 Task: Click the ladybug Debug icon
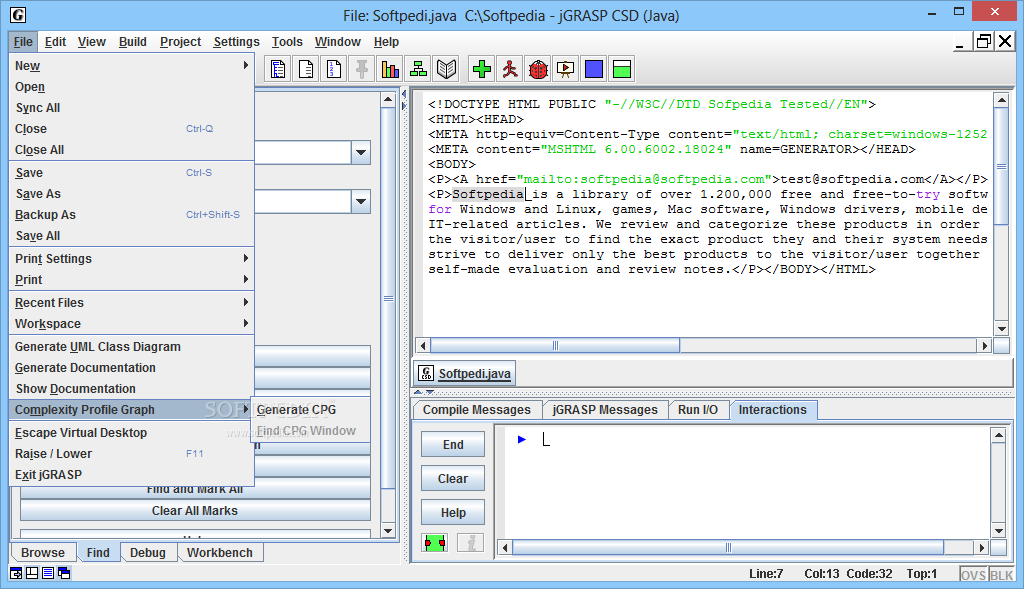click(538, 69)
